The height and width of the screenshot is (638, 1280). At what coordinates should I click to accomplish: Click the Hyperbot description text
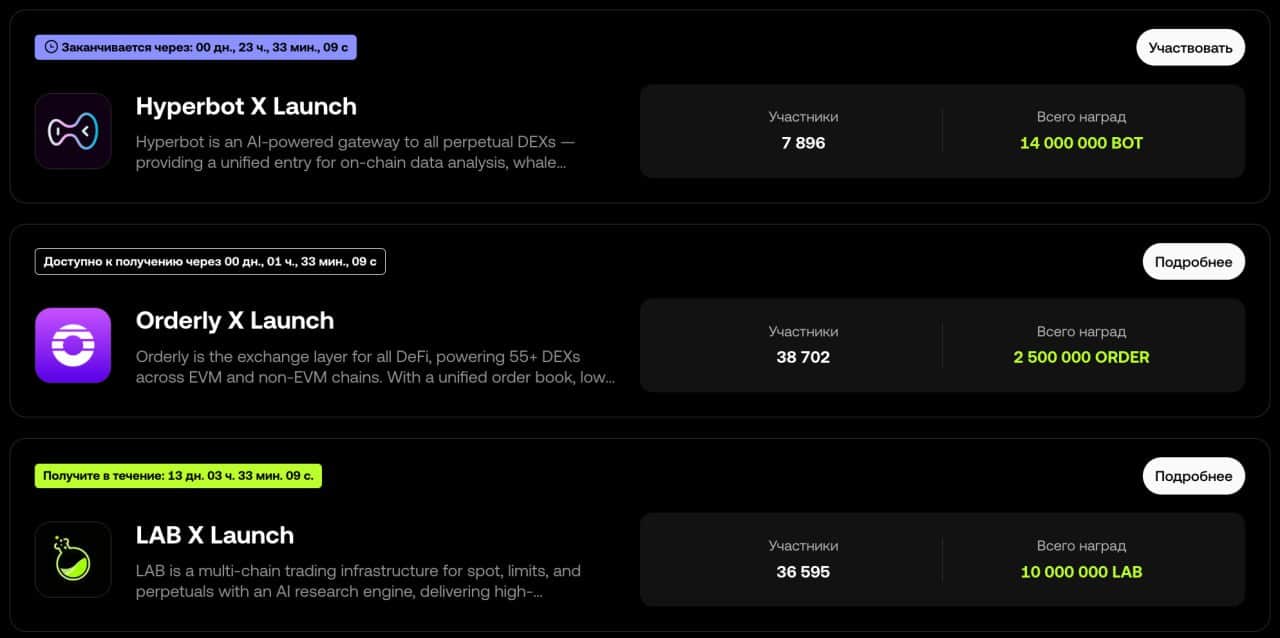(355, 152)
